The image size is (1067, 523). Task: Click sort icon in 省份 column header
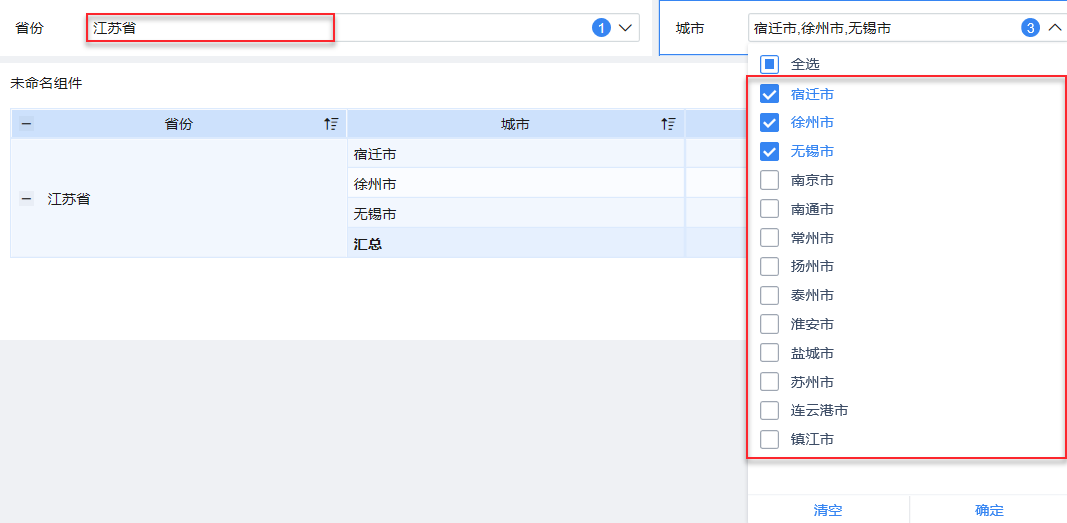pyautogui.click(x=331, y=124)
